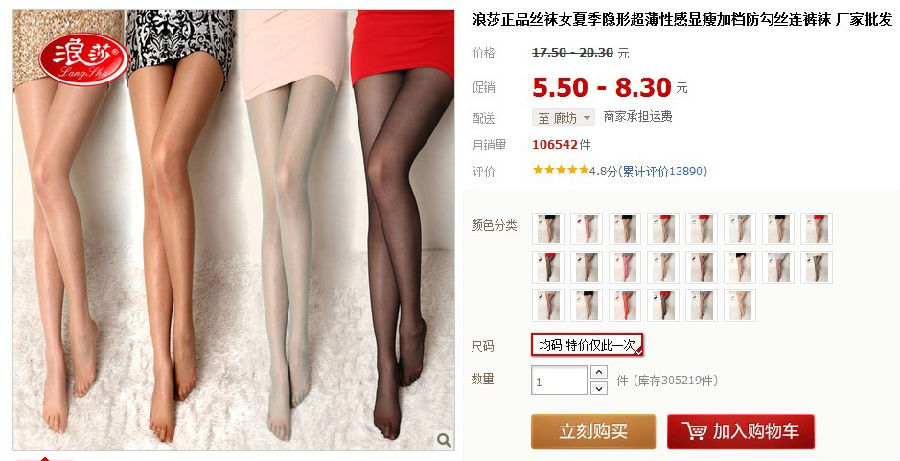The image size is (900, 461).
Task: Select the fourth color swatch in first row
Action: point(663,229)
